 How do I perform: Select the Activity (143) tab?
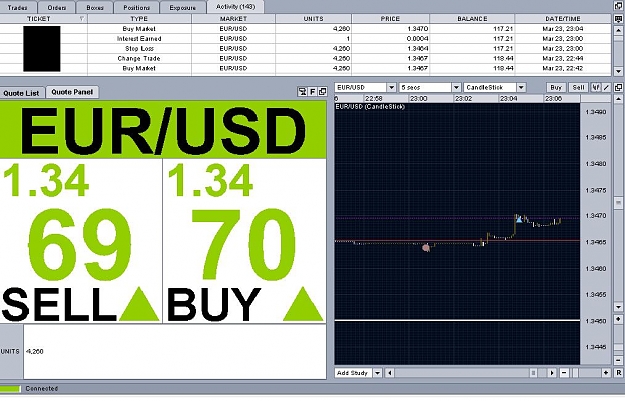[235, 7]
